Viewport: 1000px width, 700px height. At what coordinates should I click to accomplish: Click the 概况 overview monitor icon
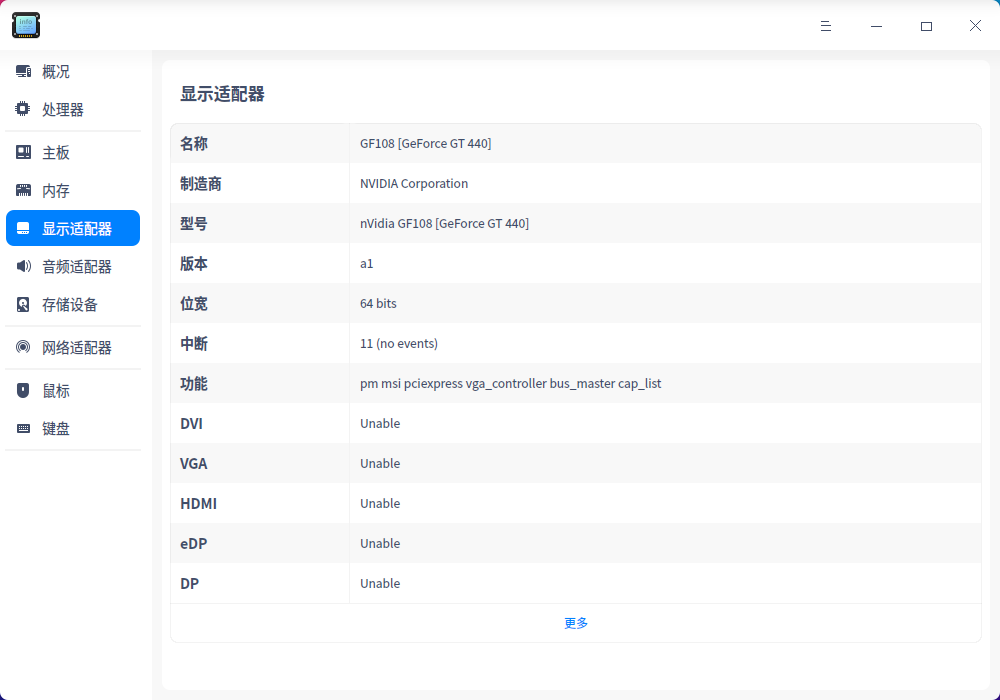coord(22,71)
